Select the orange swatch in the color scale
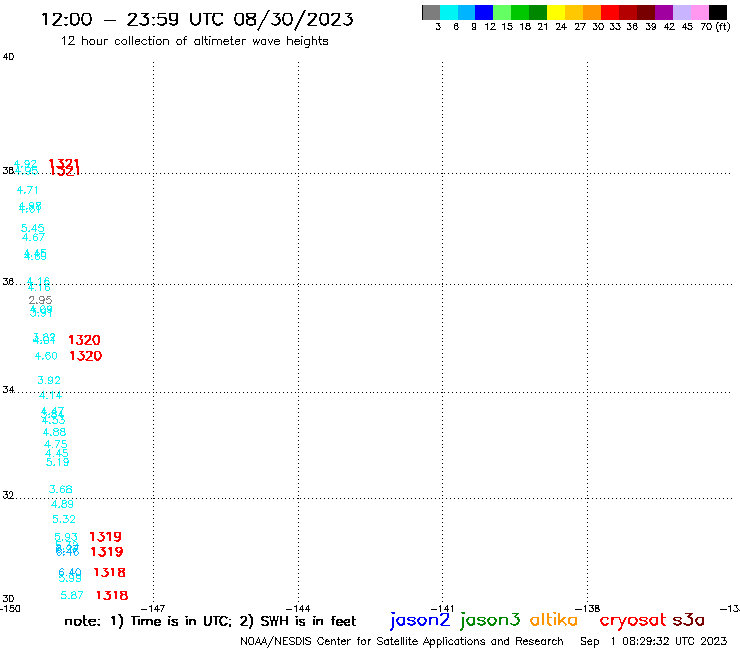The image size is (740, 650). point(592,12)
